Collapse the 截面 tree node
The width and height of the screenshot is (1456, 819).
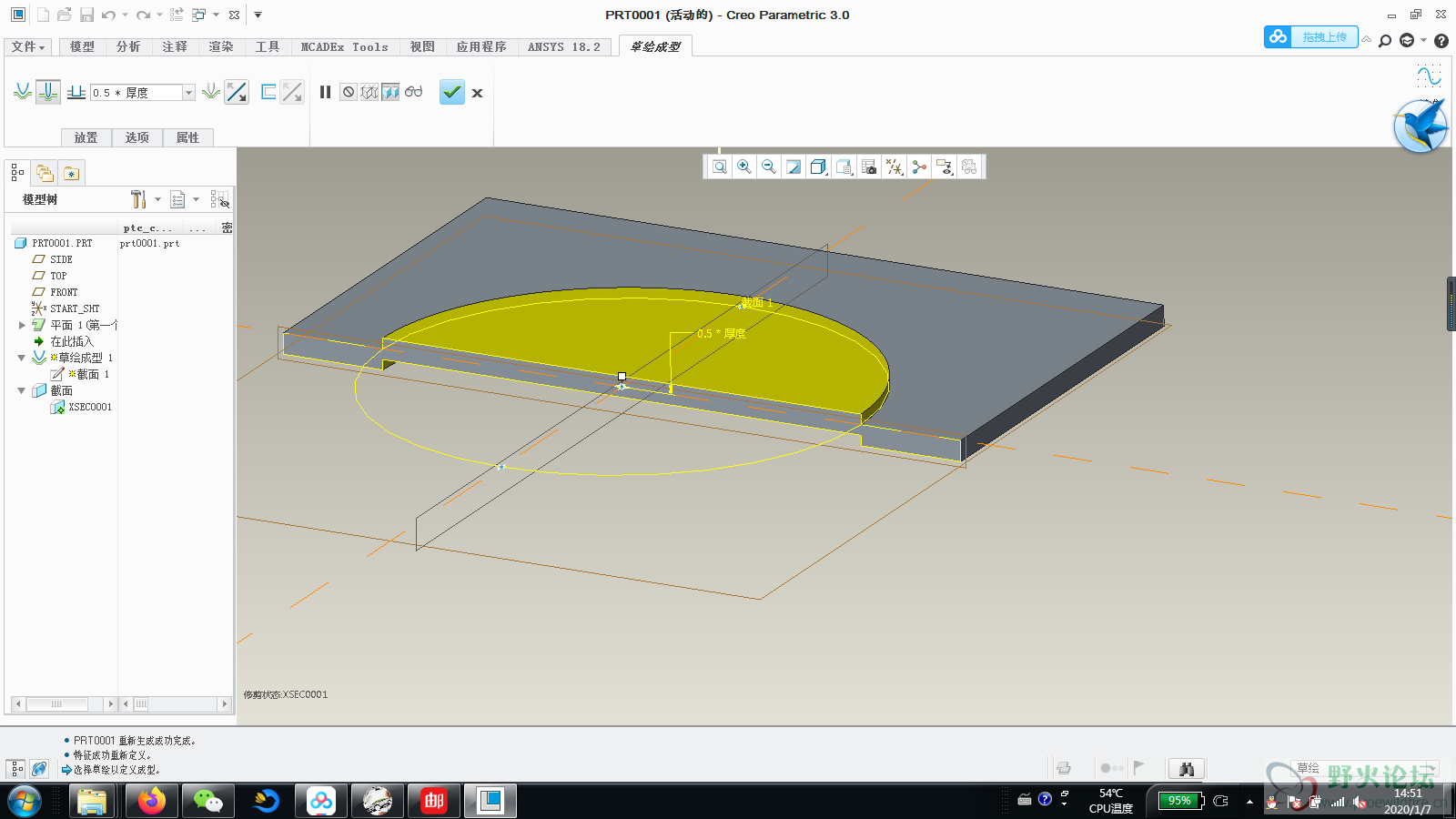[x=22, y=390]
